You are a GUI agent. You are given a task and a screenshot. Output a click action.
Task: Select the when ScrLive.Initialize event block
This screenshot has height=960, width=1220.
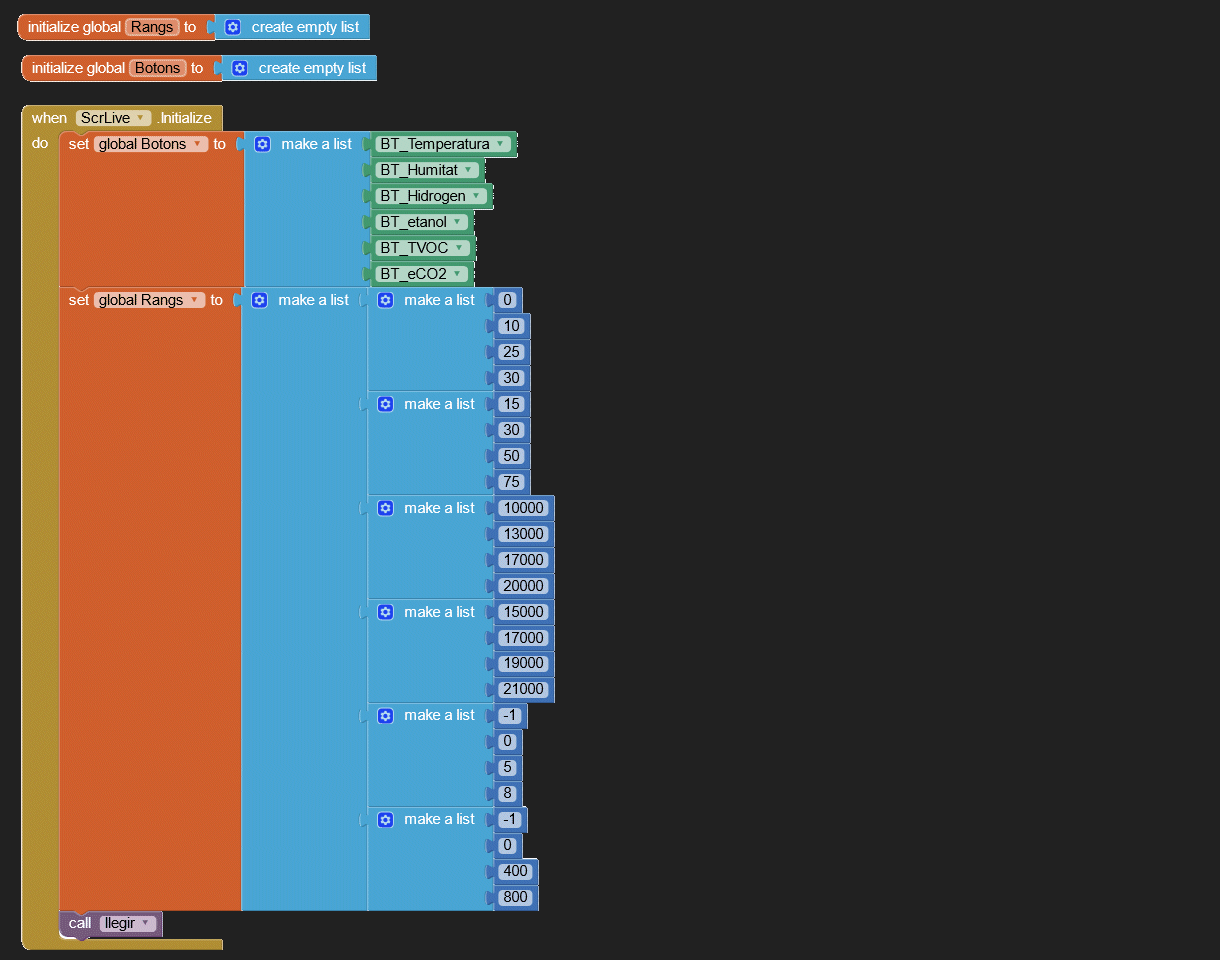tap(48, 118)
